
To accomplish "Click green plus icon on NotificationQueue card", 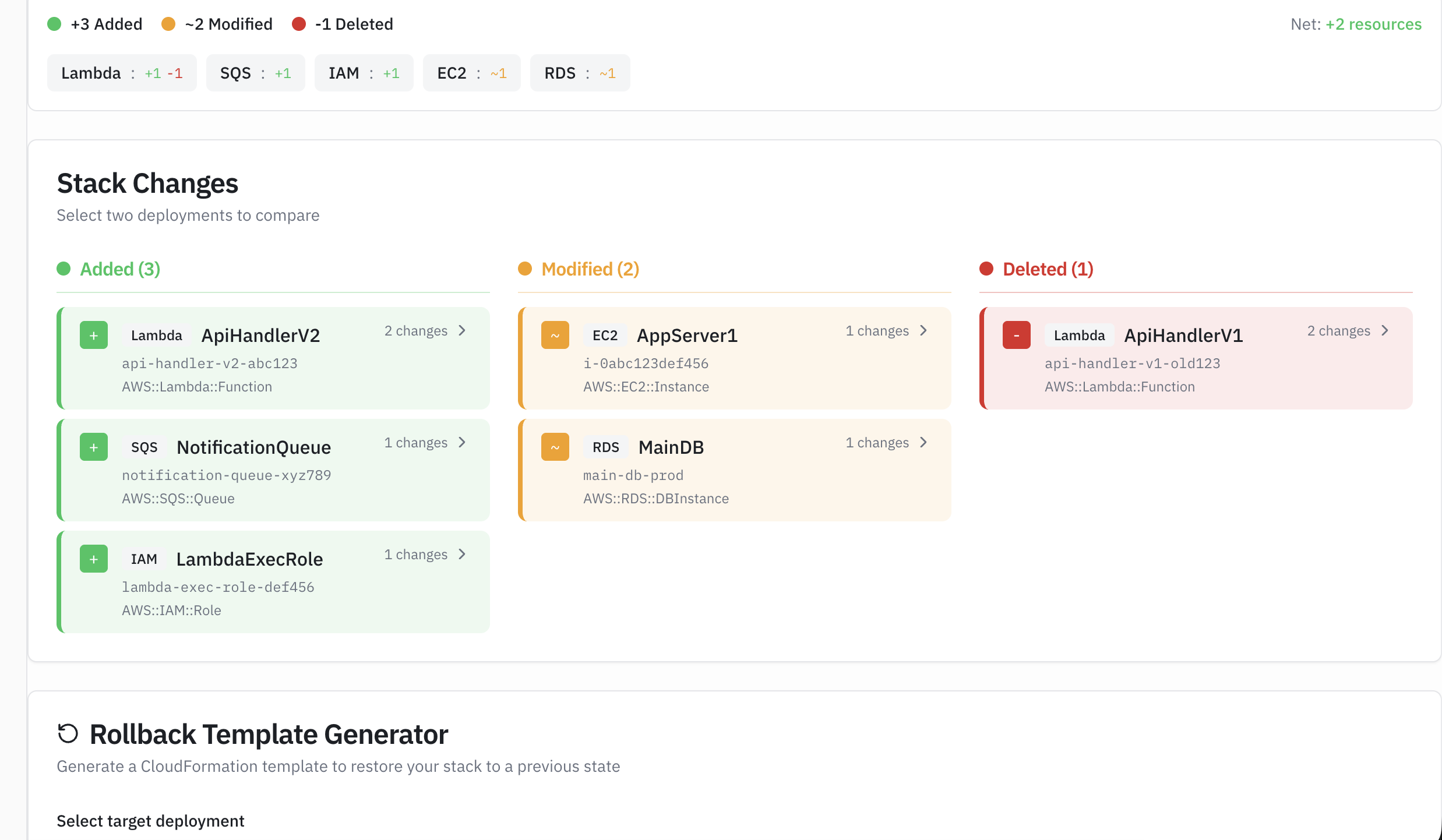I will point(94,447).
